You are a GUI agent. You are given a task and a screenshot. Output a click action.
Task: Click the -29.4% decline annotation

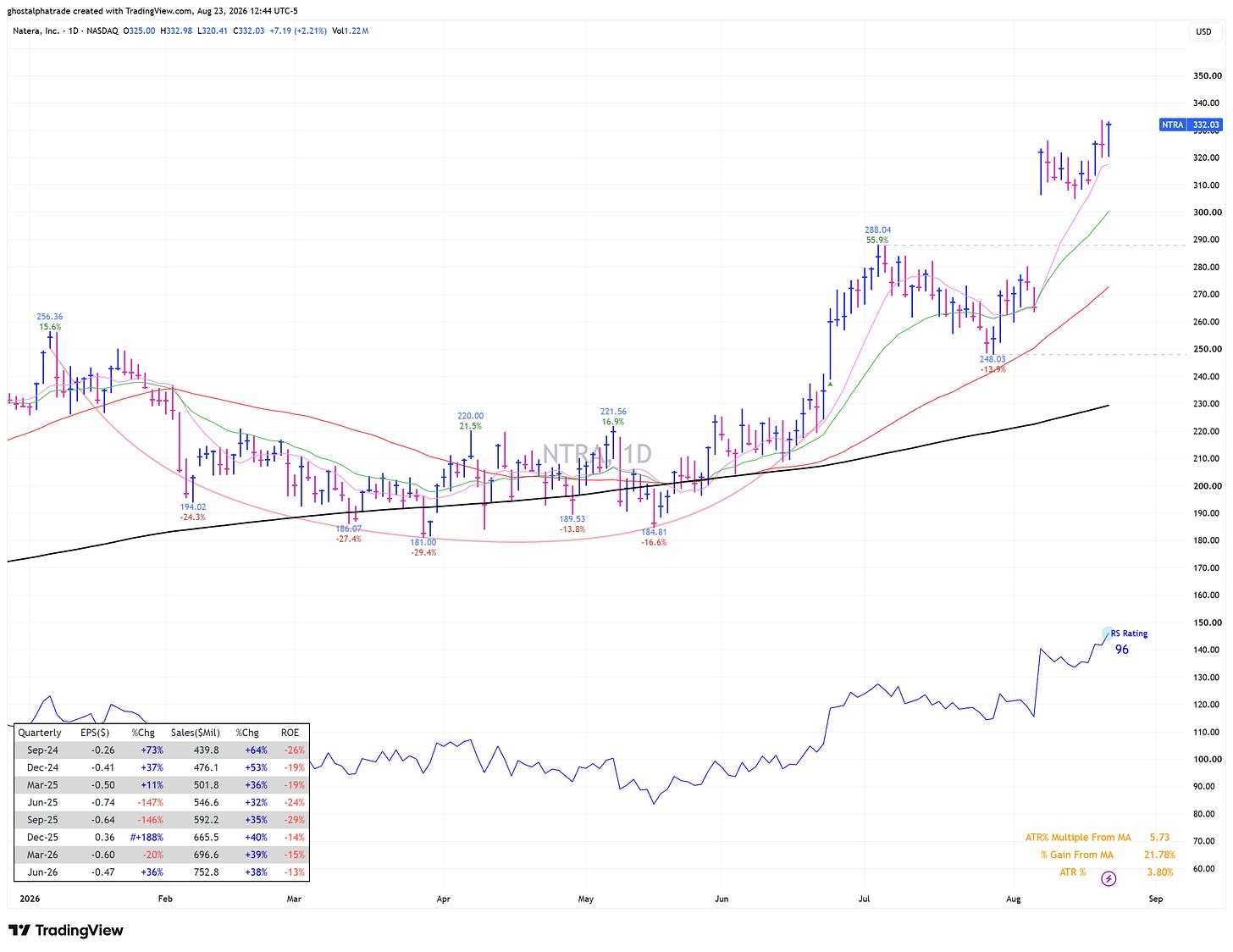pos(423,552)
